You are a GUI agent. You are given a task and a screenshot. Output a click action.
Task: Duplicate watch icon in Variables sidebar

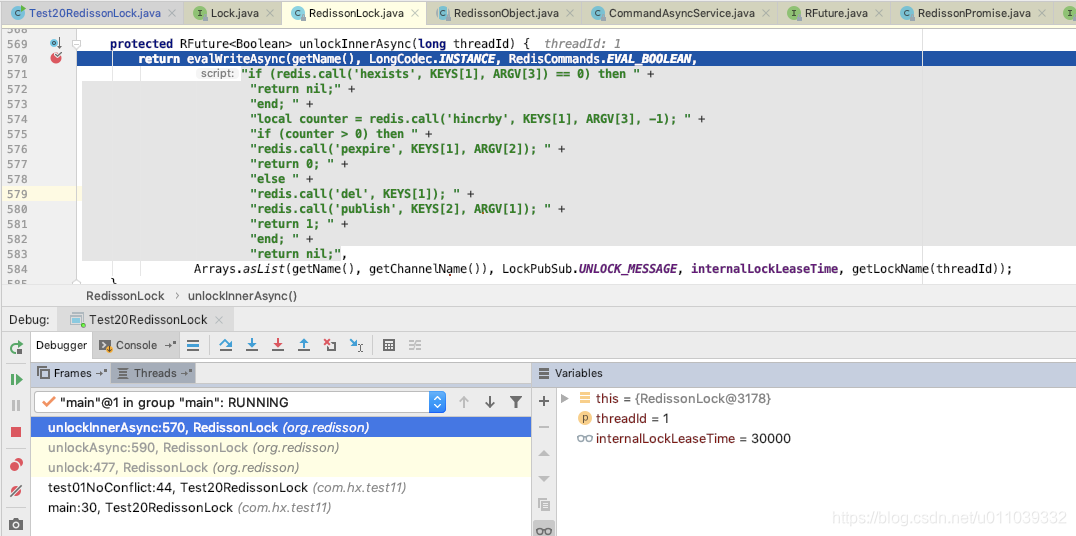(544, 505)
